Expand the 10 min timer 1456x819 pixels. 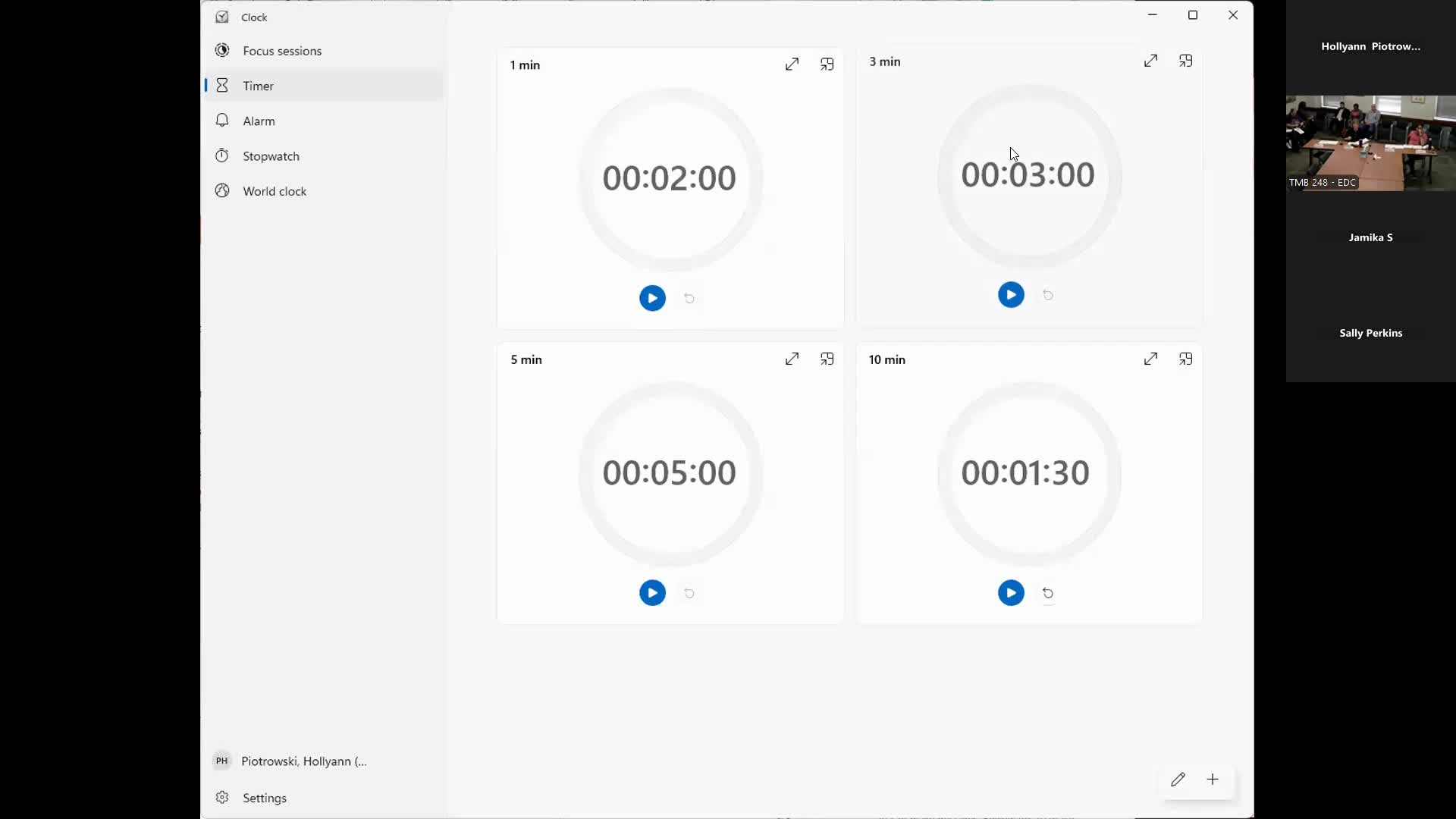(1150, 359)
